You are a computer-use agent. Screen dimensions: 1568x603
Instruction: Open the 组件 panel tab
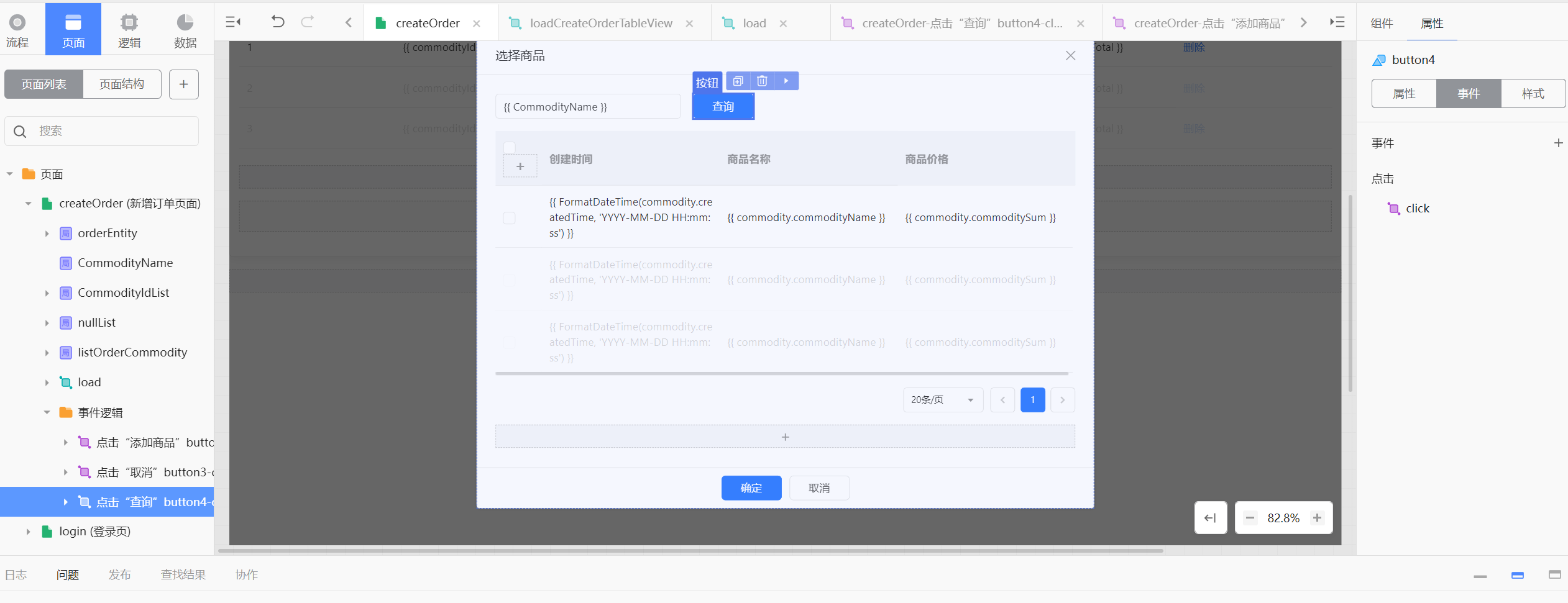[x=1382, y=24]
